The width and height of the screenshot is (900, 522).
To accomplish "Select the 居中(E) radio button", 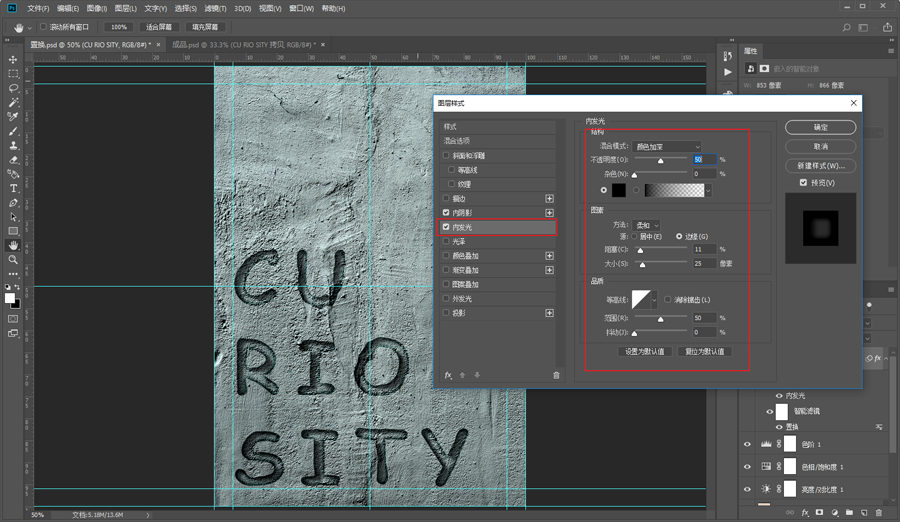I will click(634, 236).
